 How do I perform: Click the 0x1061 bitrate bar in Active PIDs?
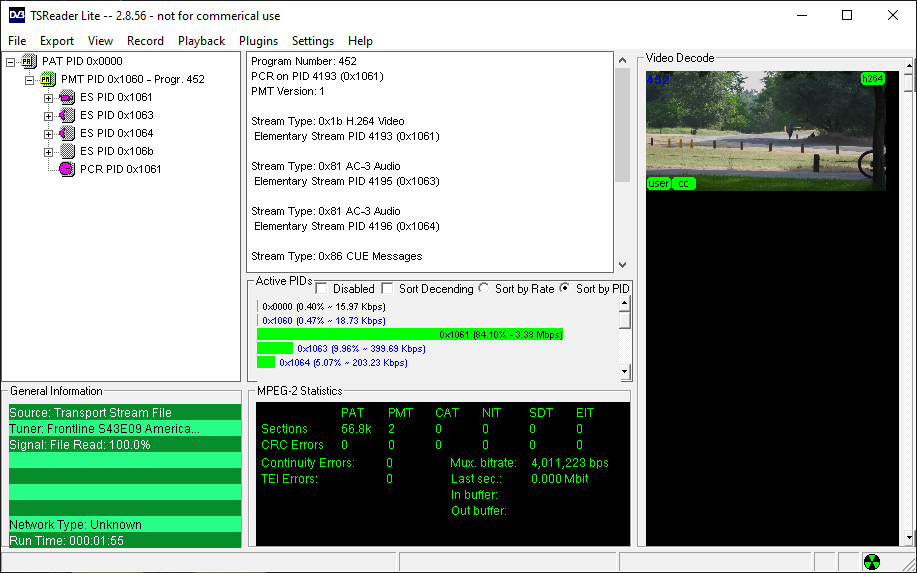click(410, 334)
